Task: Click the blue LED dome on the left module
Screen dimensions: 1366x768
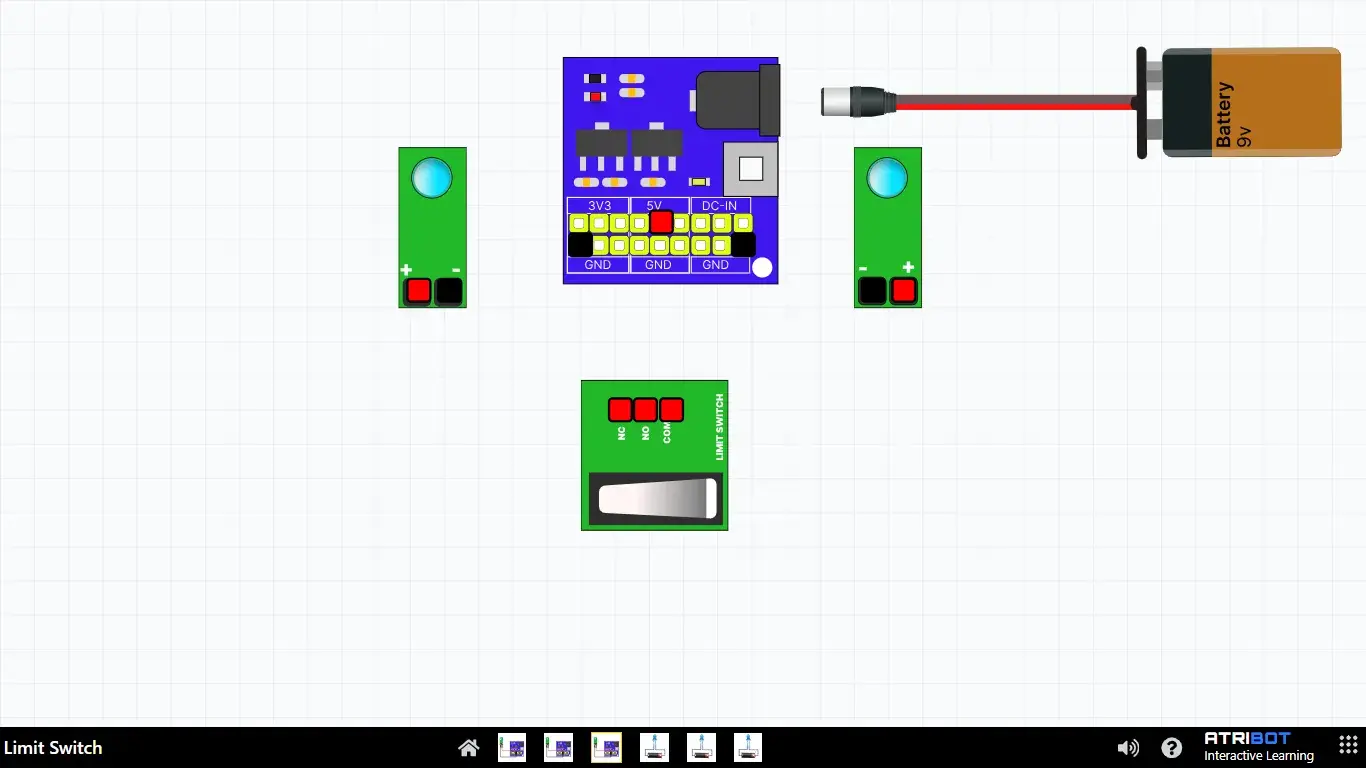Action: coord(432,179)
